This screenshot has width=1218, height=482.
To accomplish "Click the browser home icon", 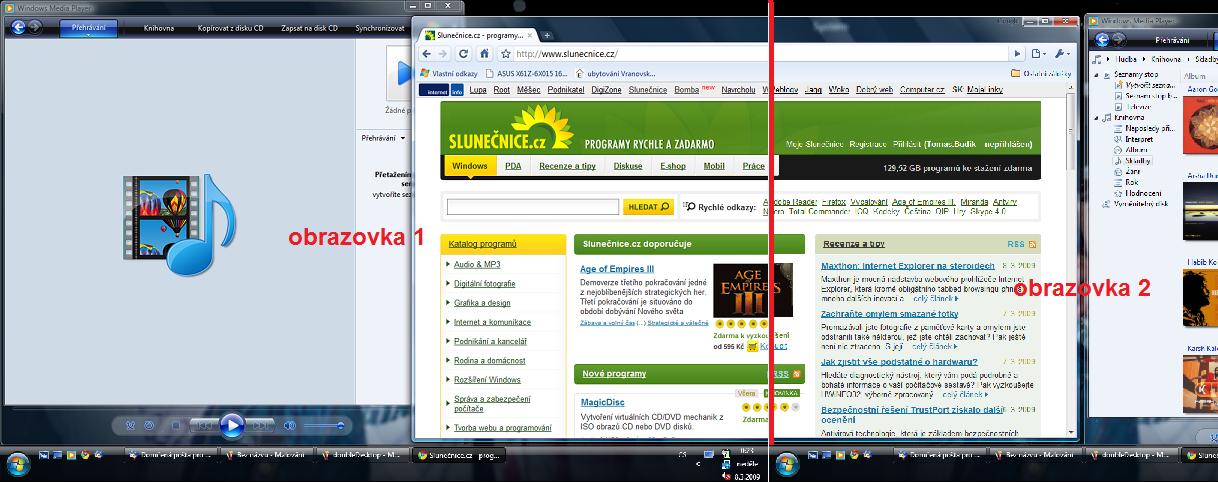I will point(483,54).
